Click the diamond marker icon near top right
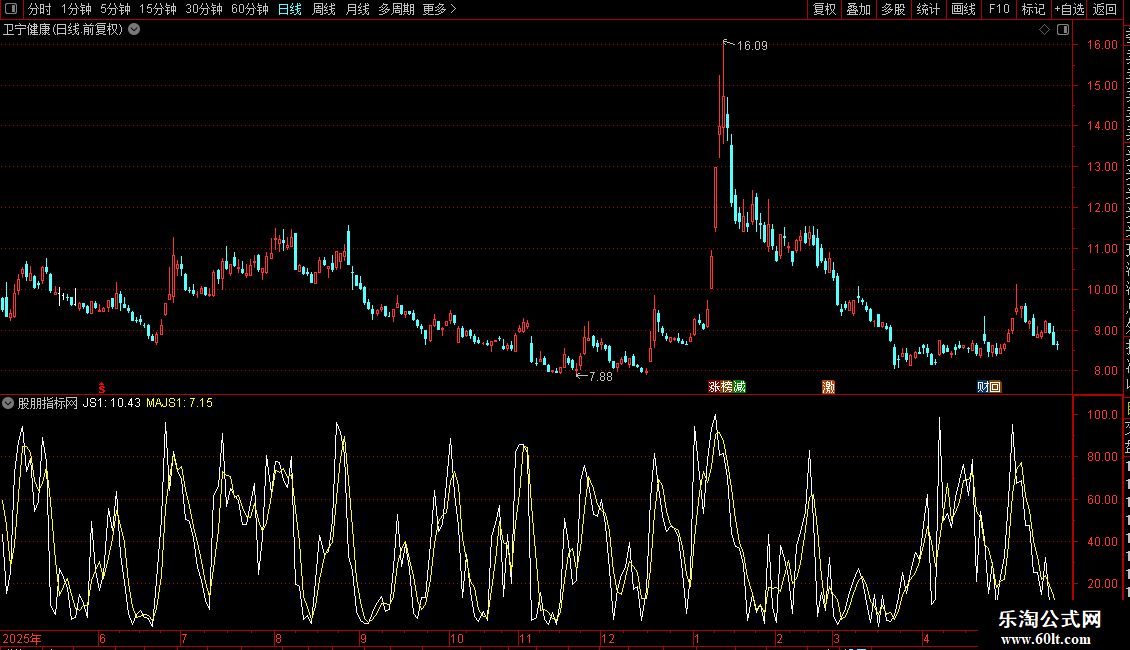1130x650 pixels. point(1044,30)
